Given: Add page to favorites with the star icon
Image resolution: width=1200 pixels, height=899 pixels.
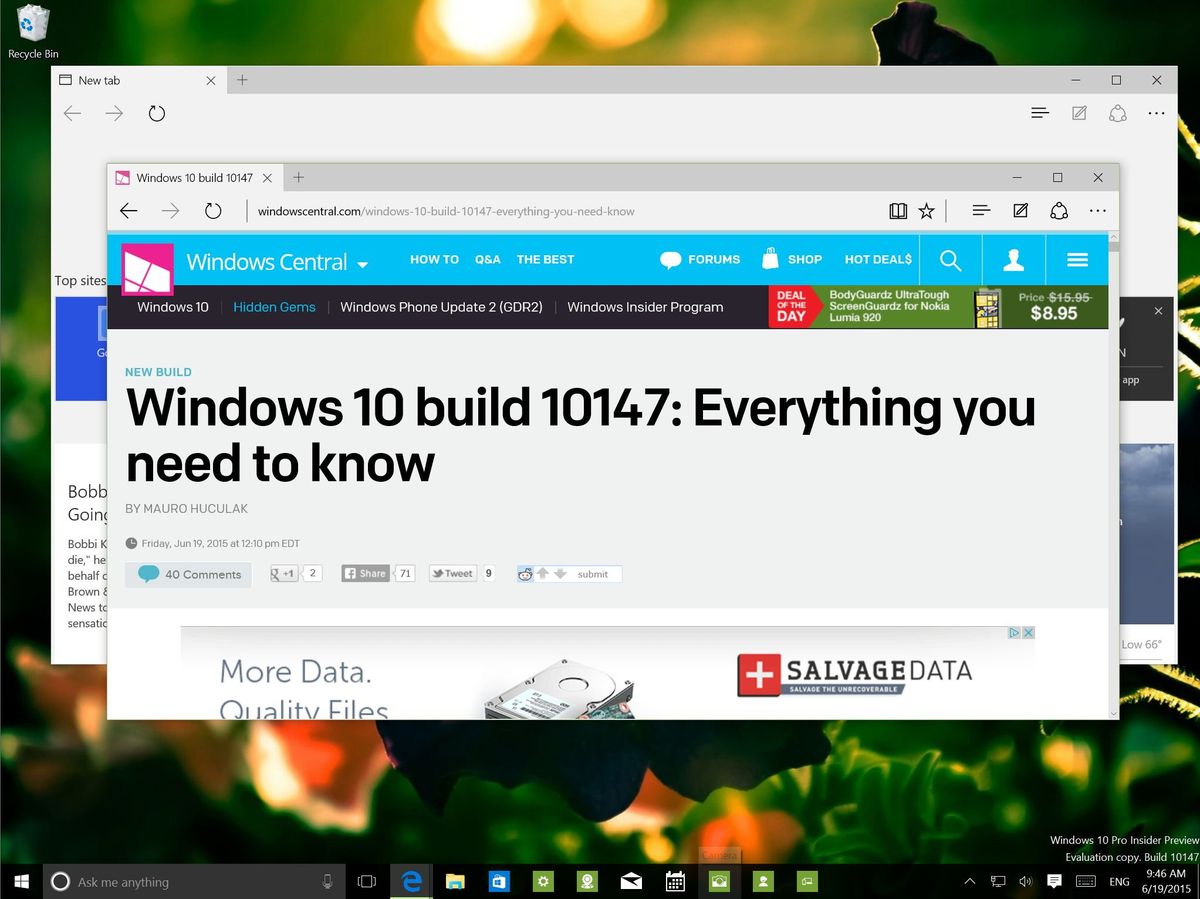Looking at the screenshot, I should (926, 211).
